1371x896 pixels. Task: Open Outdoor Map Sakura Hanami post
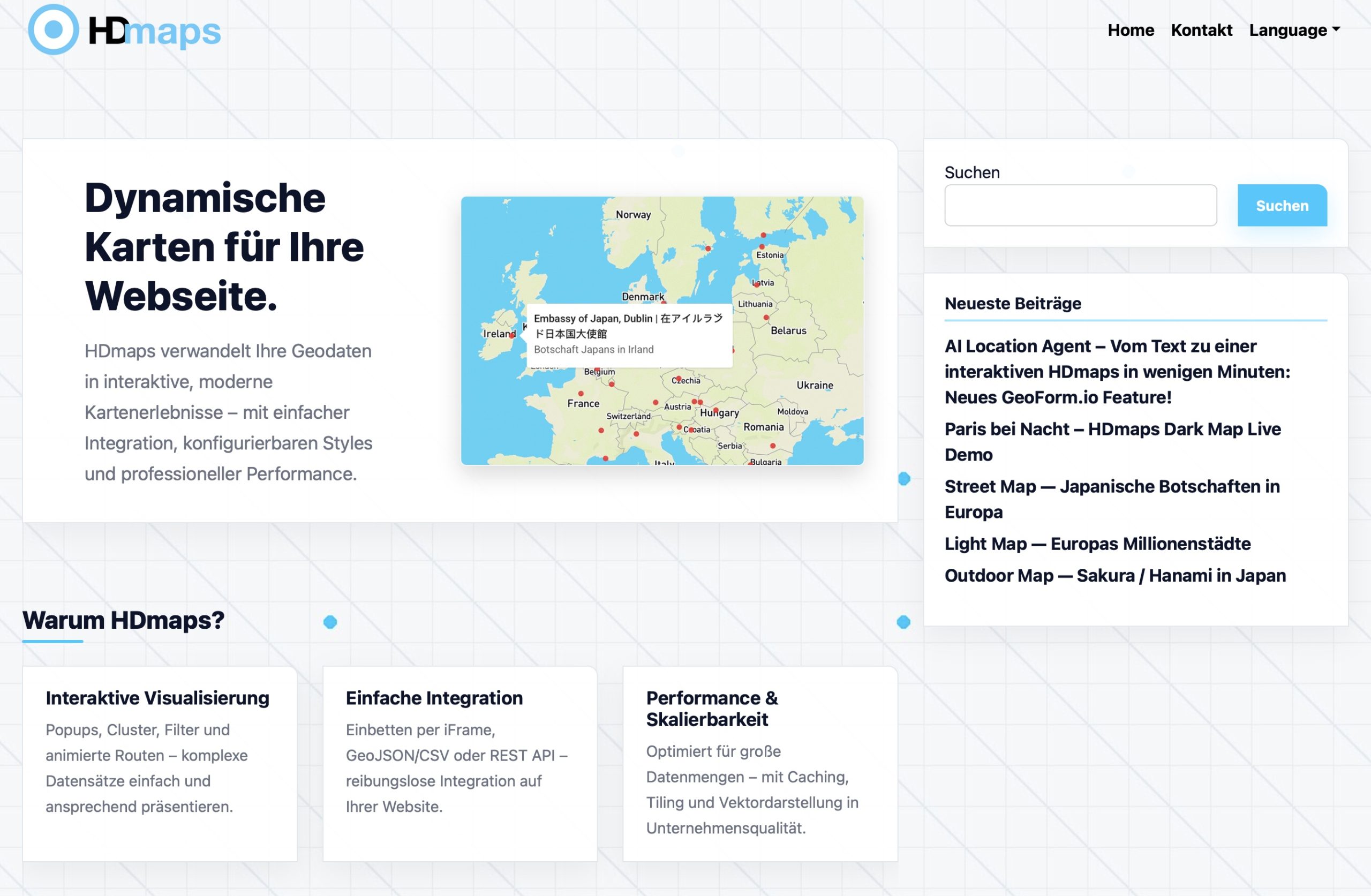(x=1114, y=575)
